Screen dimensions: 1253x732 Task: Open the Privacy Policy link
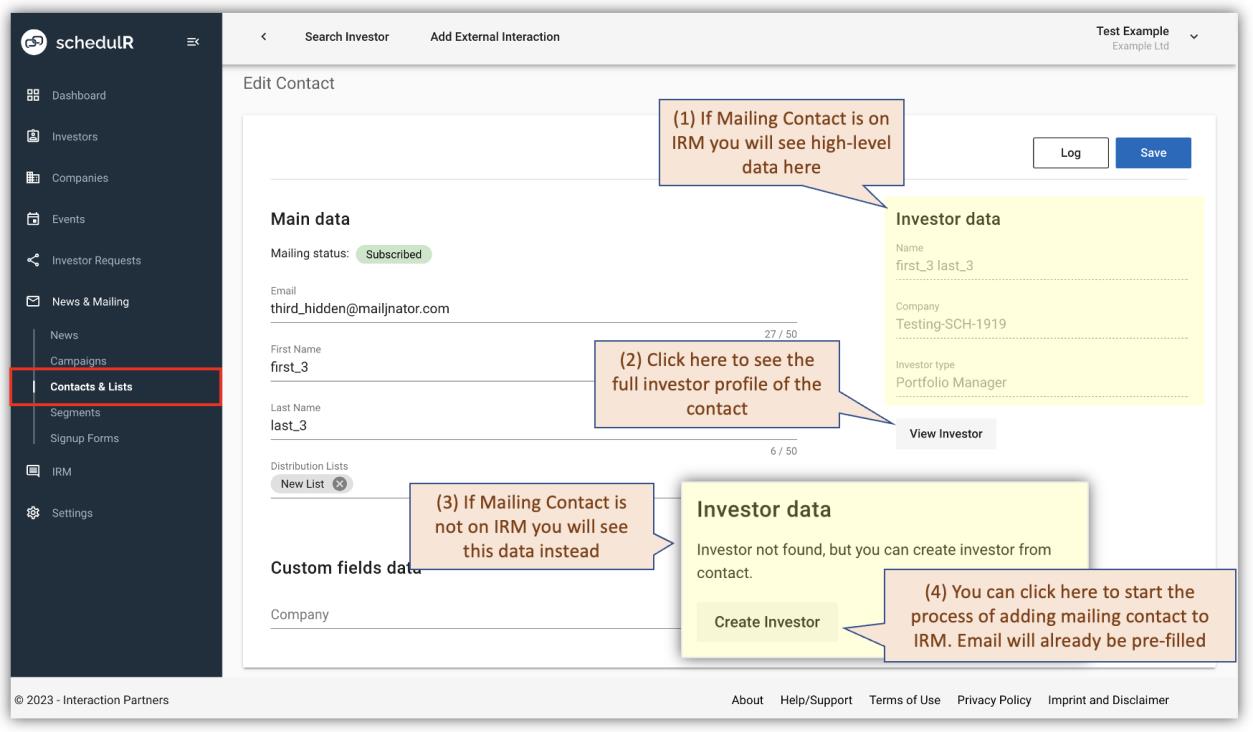point(994,699)
